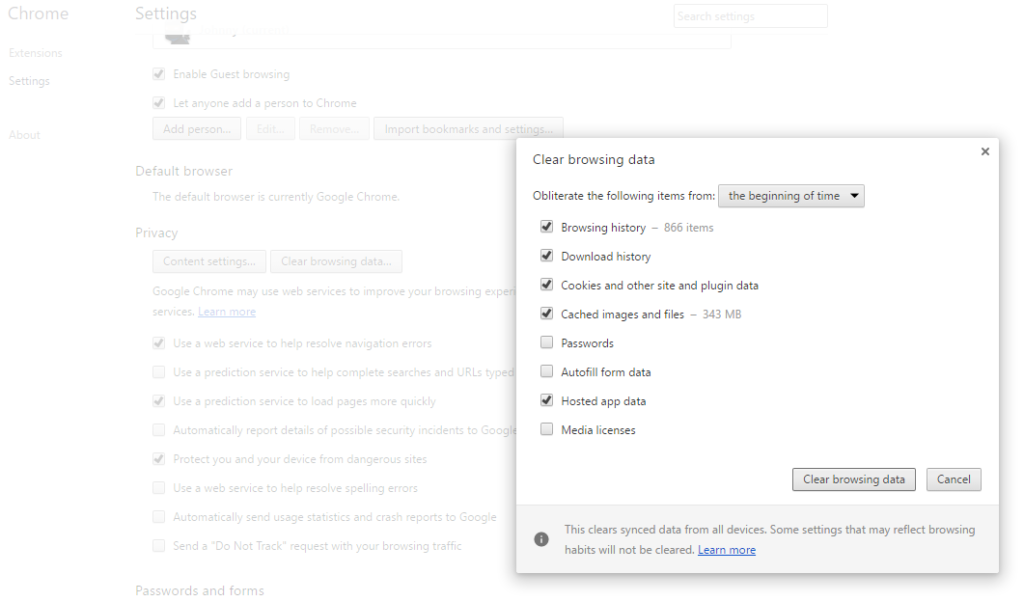
Task: Open the About page in sidebar
Action: click(24, 135)
